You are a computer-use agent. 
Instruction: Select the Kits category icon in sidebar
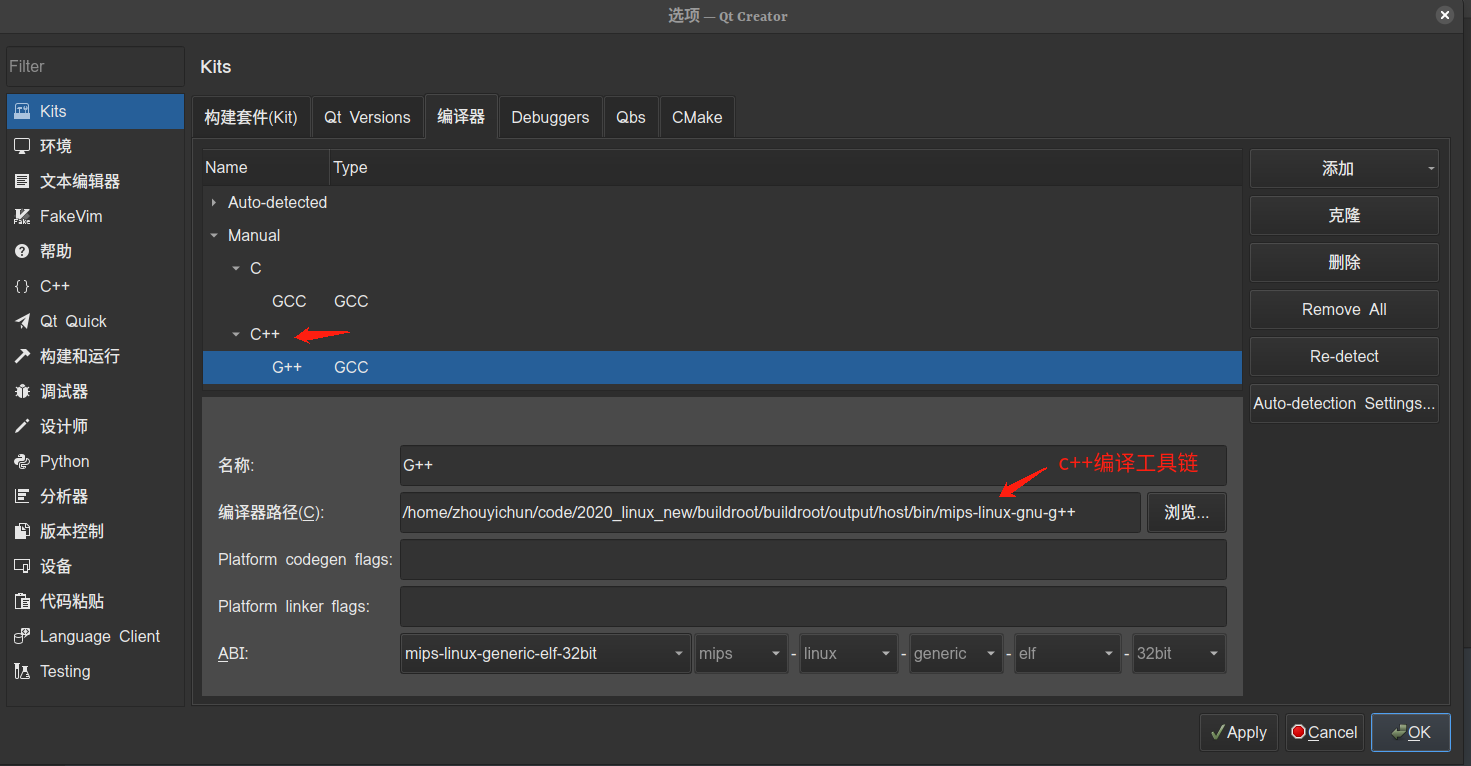(22, 111)
